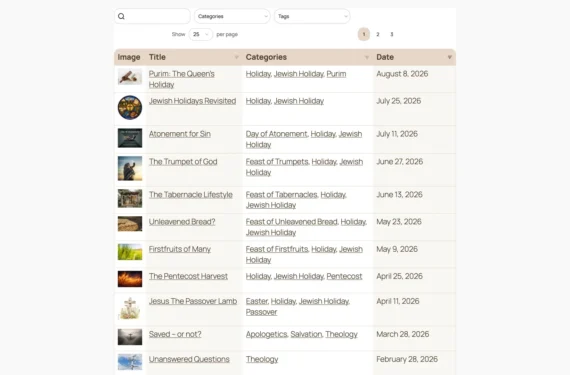Focus the search input field
The image size is (570, 375).
point(152,16)
